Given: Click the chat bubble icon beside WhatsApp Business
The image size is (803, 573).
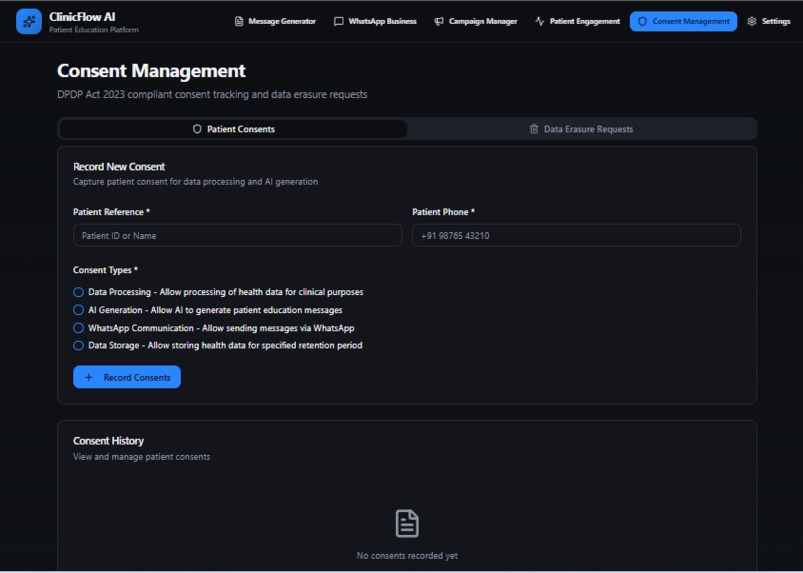Looking at the screenshot, I should (339, 22).
